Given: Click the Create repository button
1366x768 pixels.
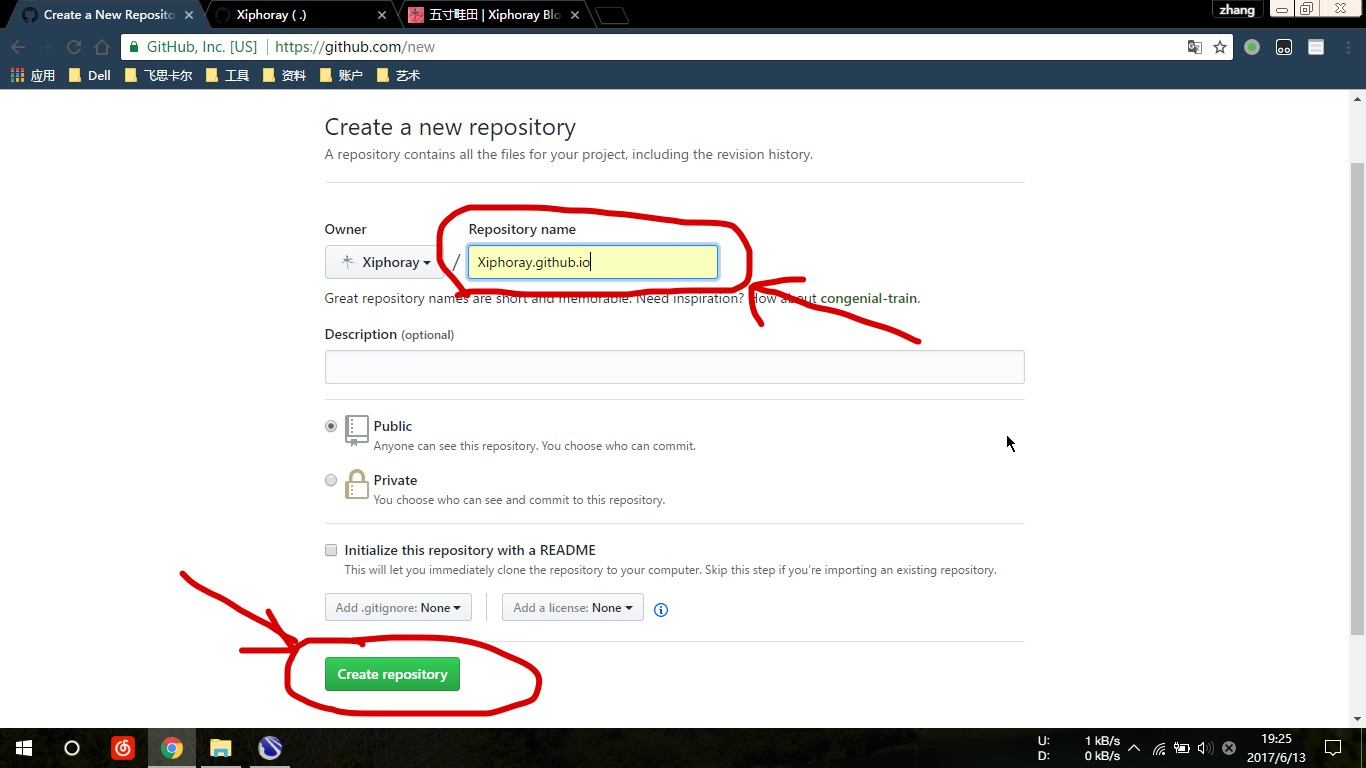Looking at the screenshot, I should (392, 674).
